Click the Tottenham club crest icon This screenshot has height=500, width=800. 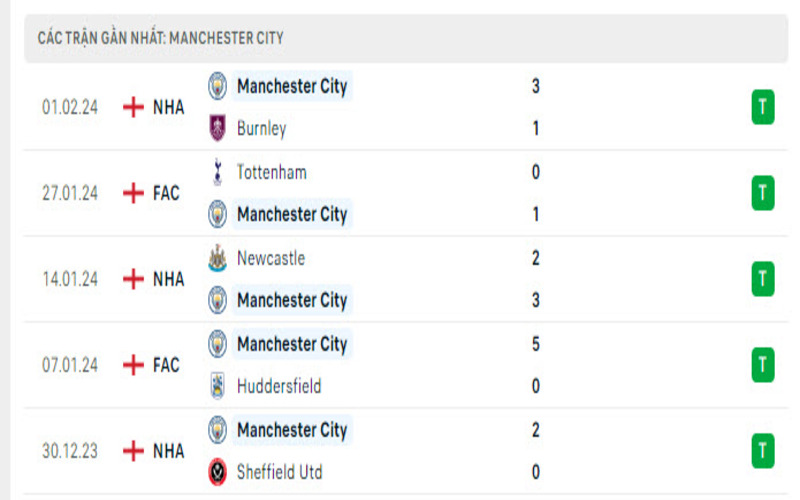tap(217, 172)
